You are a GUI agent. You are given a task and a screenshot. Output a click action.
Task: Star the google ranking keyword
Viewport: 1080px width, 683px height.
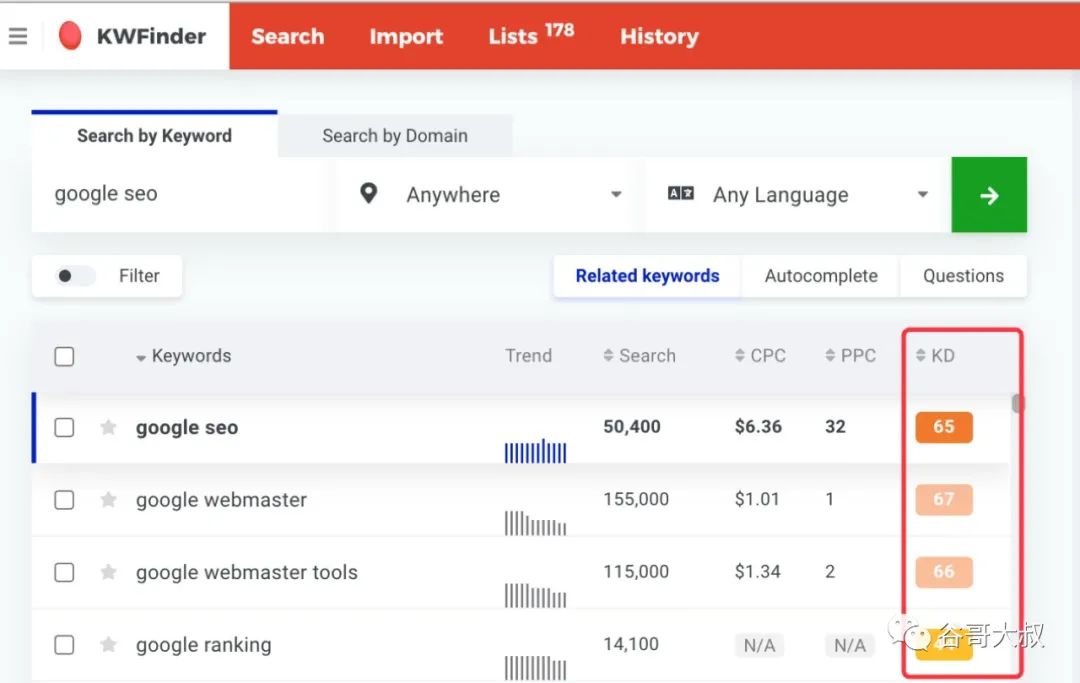tap(108, 645)
